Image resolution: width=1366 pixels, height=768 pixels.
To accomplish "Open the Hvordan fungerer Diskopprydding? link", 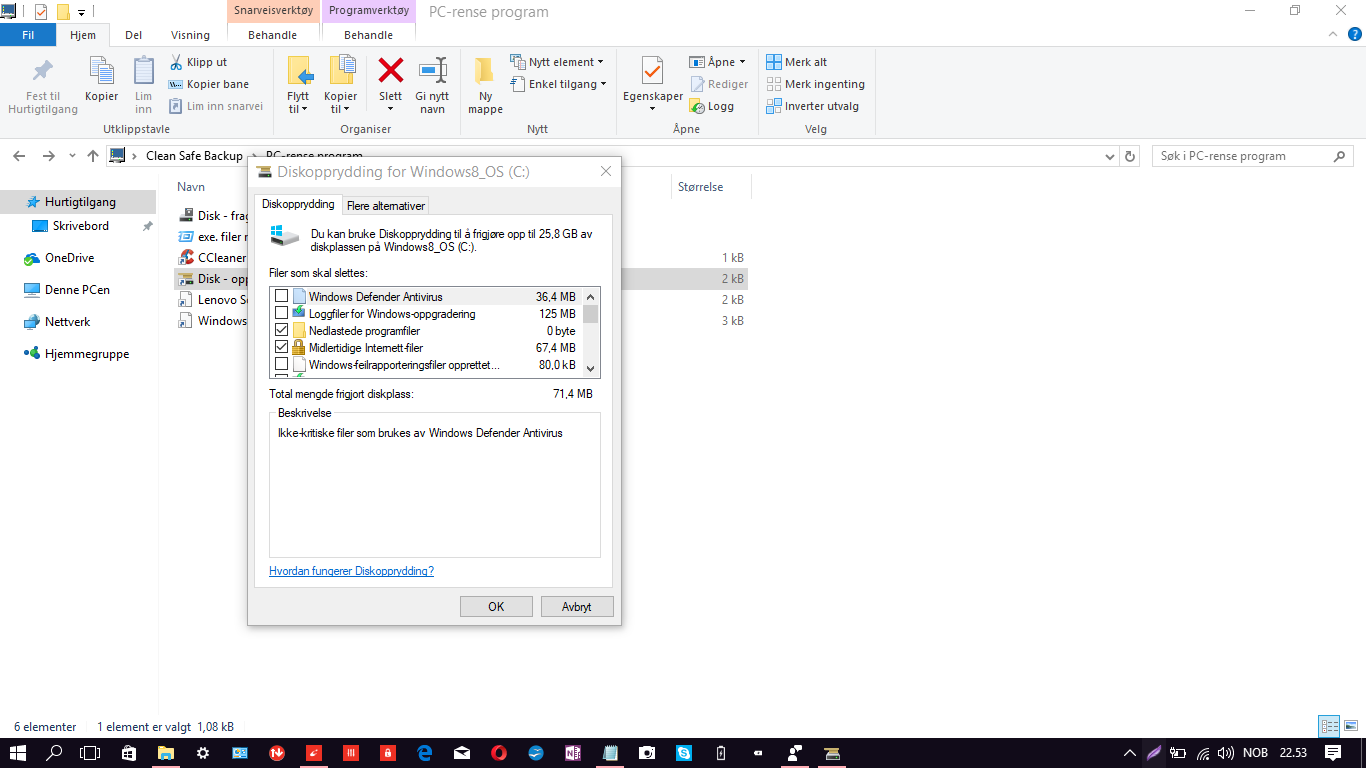I will [351, 571].
